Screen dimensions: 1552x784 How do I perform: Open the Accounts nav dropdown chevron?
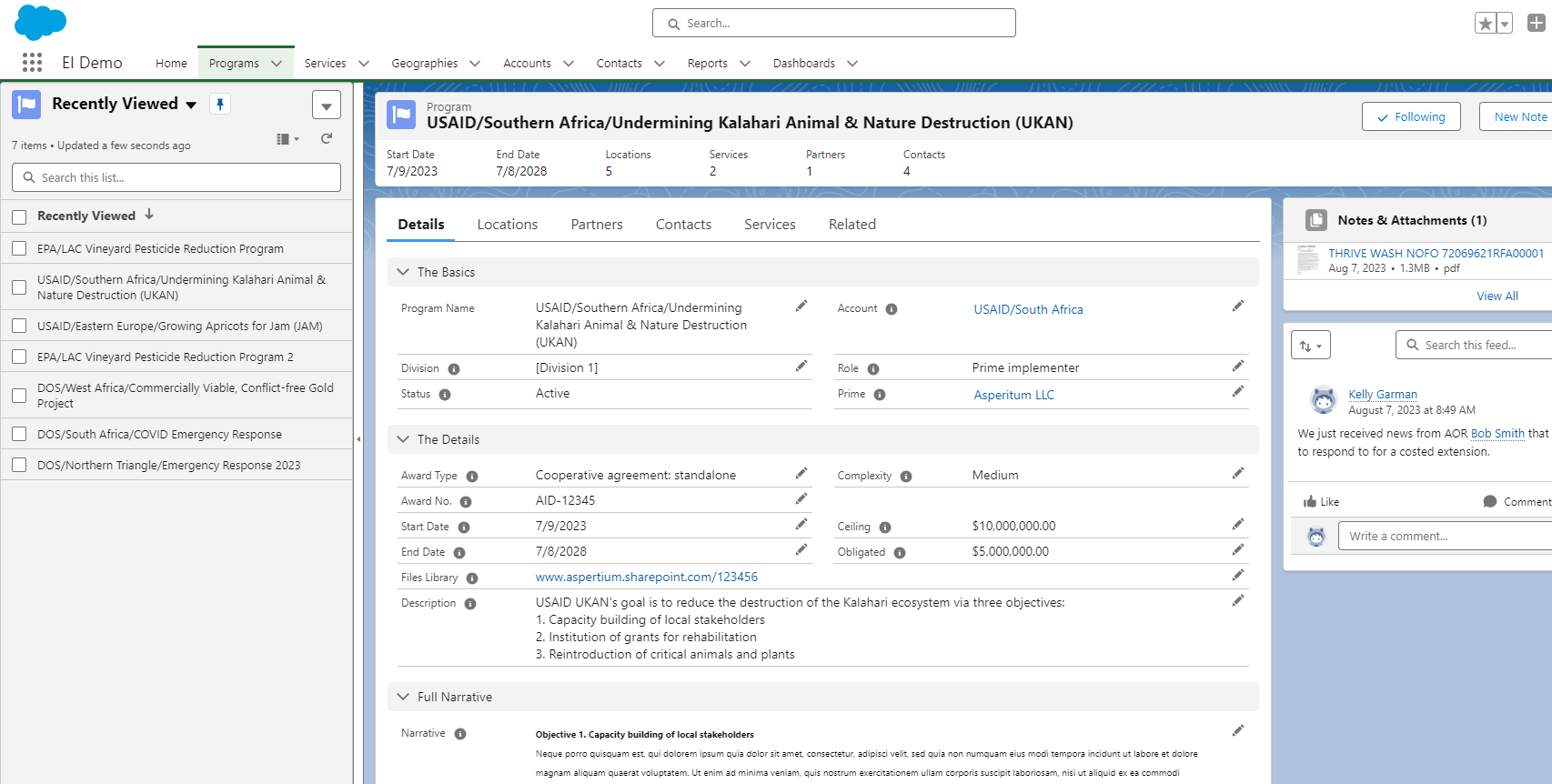(569, 64)
